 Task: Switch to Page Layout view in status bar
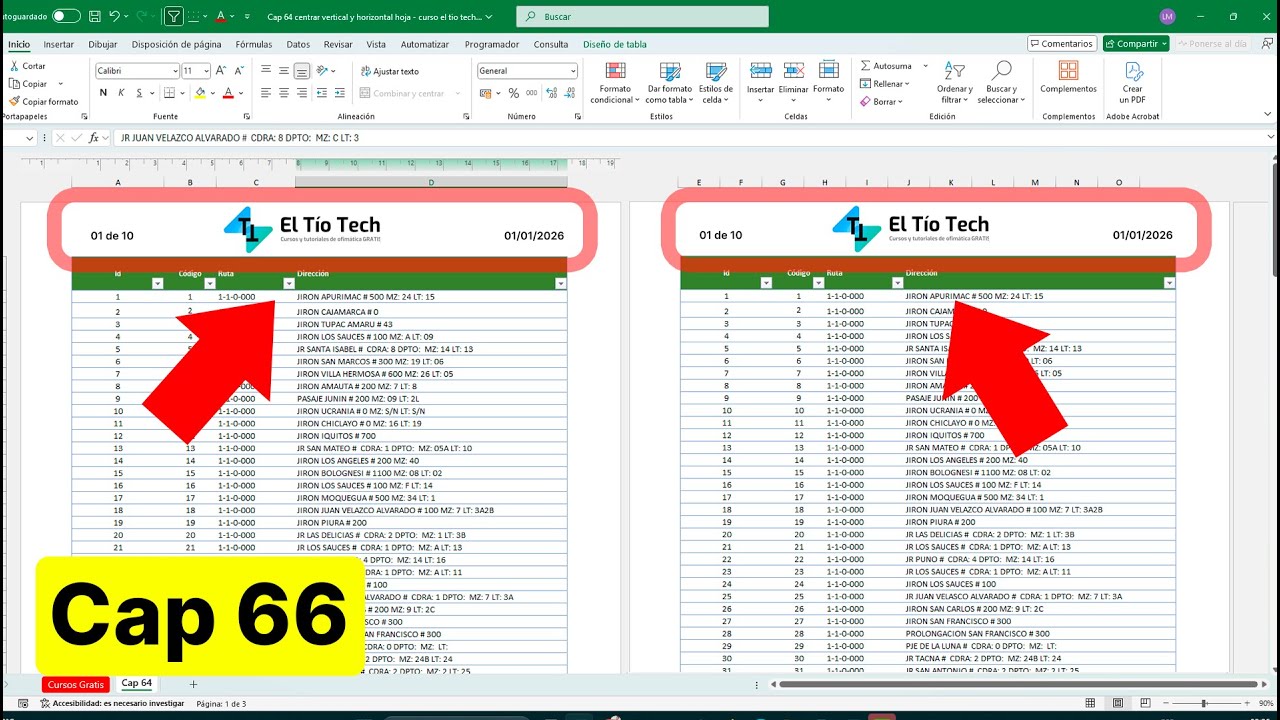(x=1118, y=703)
